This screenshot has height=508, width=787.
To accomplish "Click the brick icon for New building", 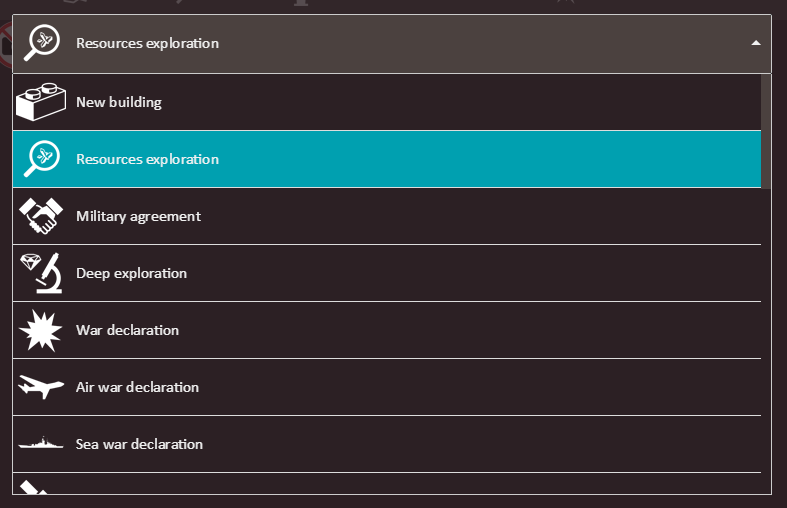I will [41, 102].
